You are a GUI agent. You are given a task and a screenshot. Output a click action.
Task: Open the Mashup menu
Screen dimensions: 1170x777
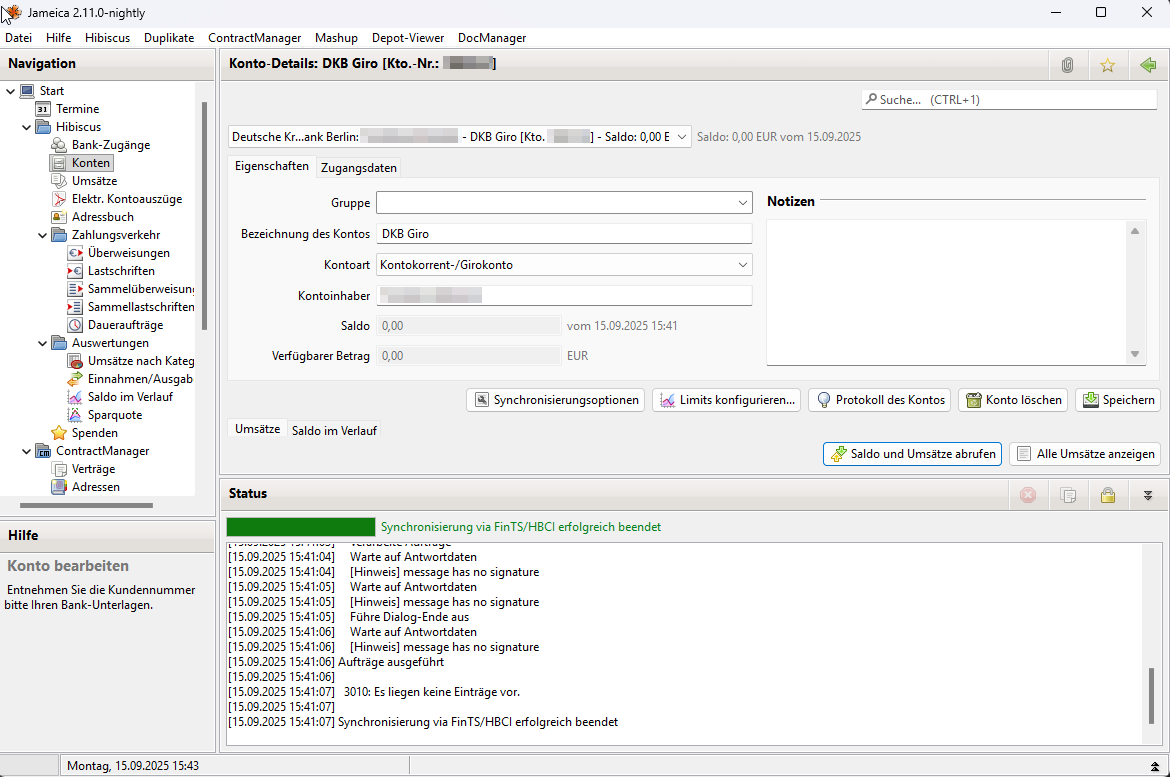point(336,38)
